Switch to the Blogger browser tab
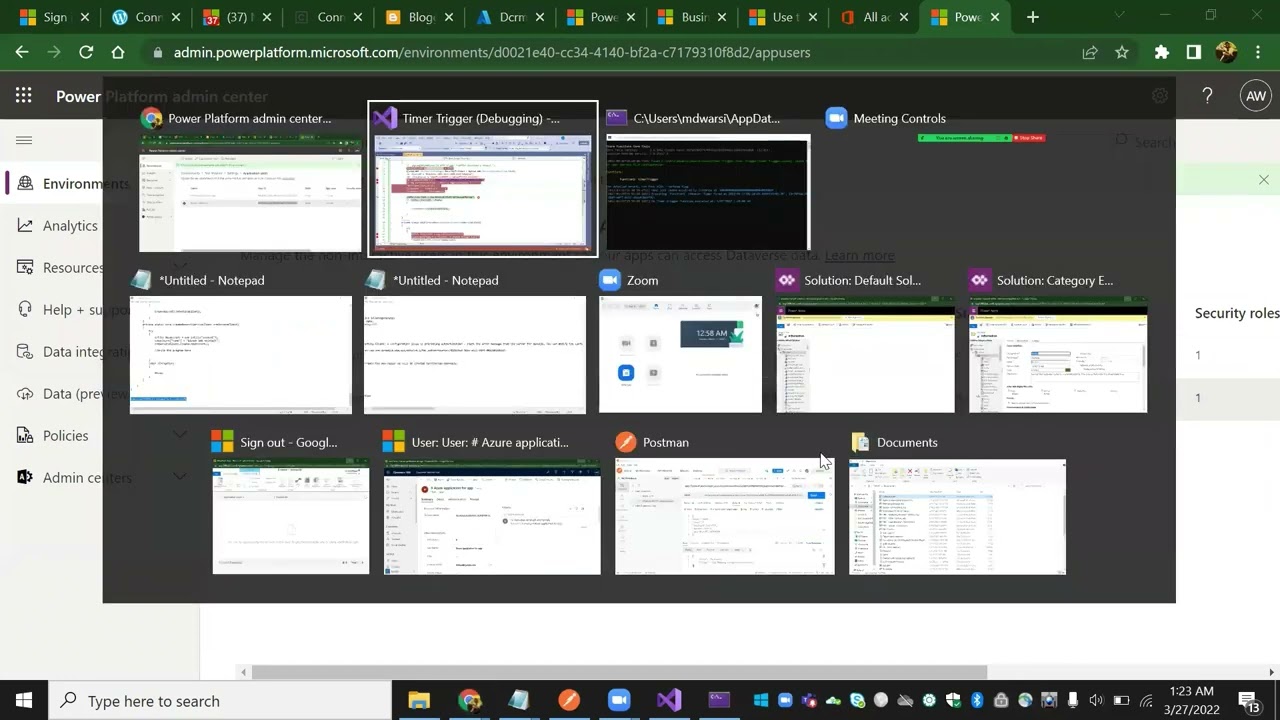This screenshot has height=720, width=1280. click(x=419, y=17)
